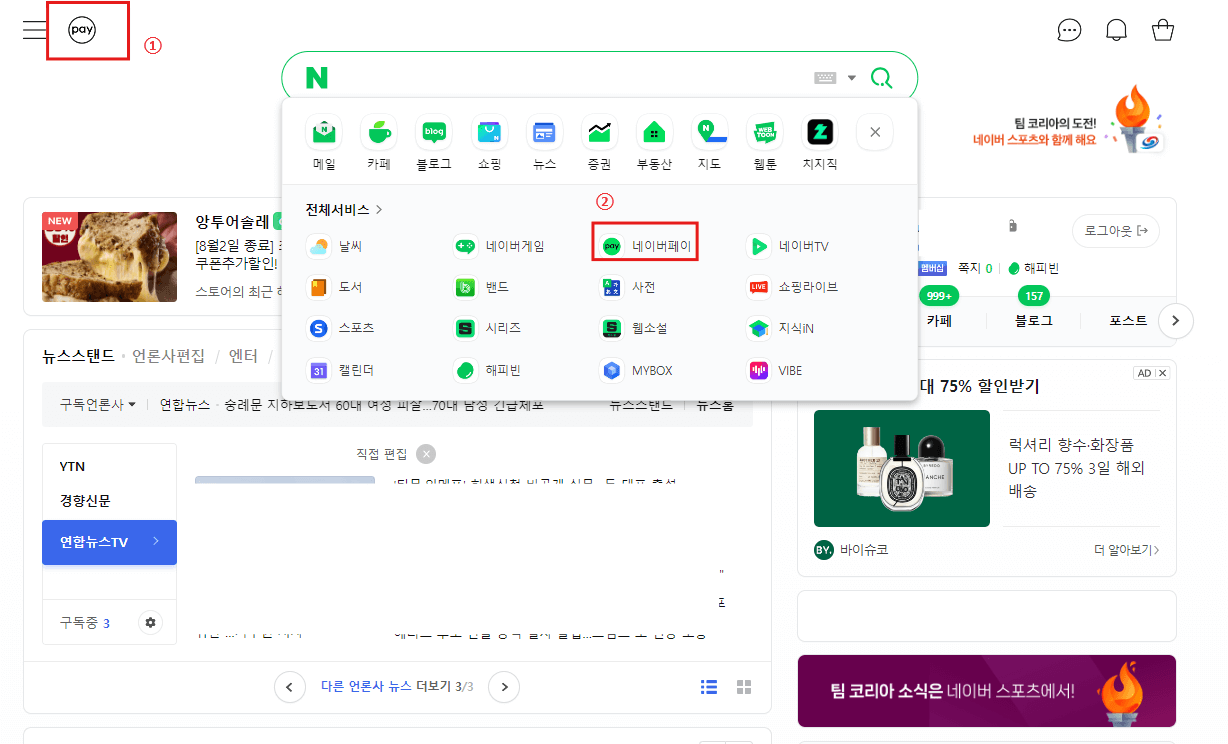1228x744 pixels.
Task: Click the green N Naver logo
Action: pos(317,78)
